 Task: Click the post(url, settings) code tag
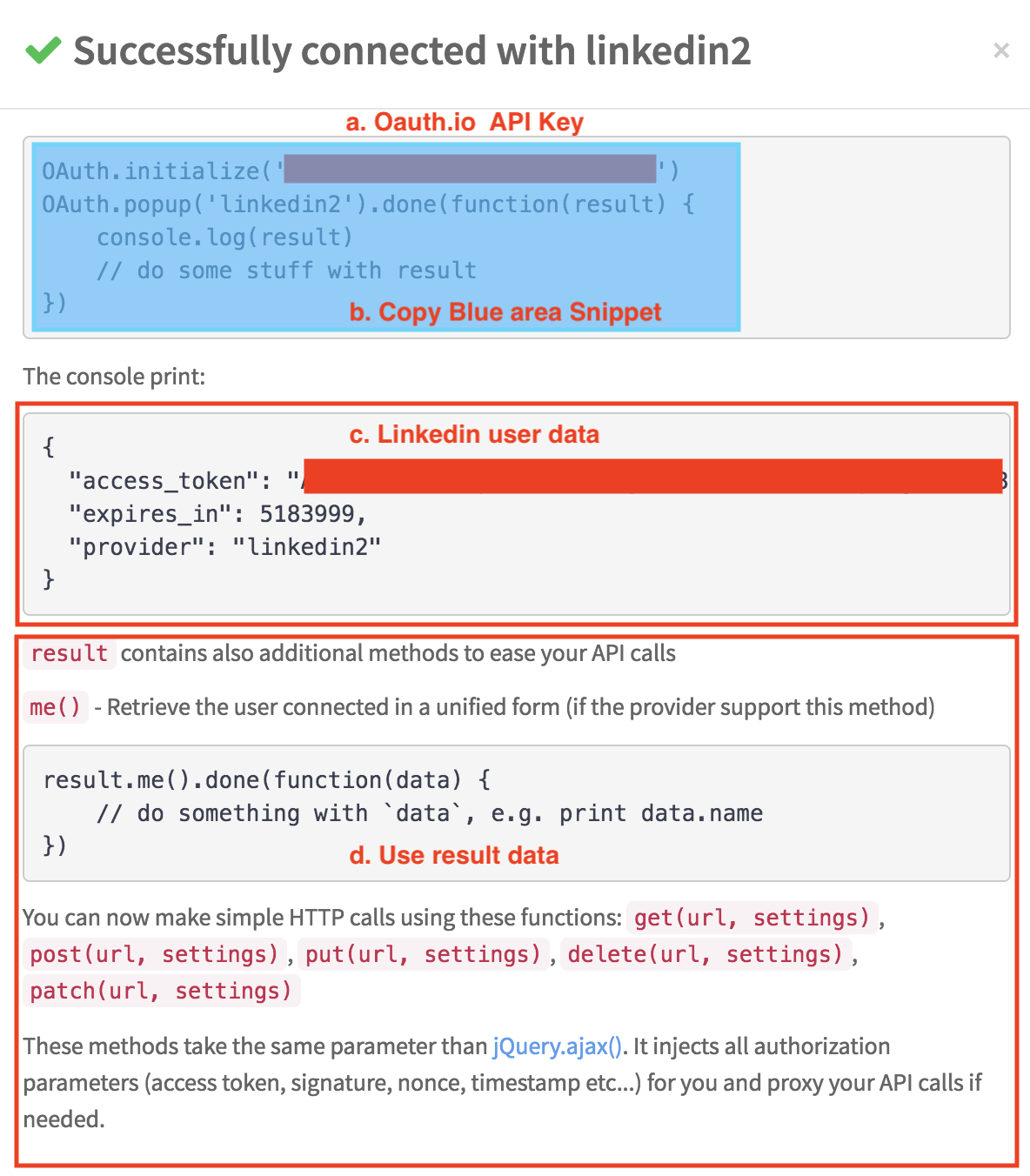[x=154, y=954]
